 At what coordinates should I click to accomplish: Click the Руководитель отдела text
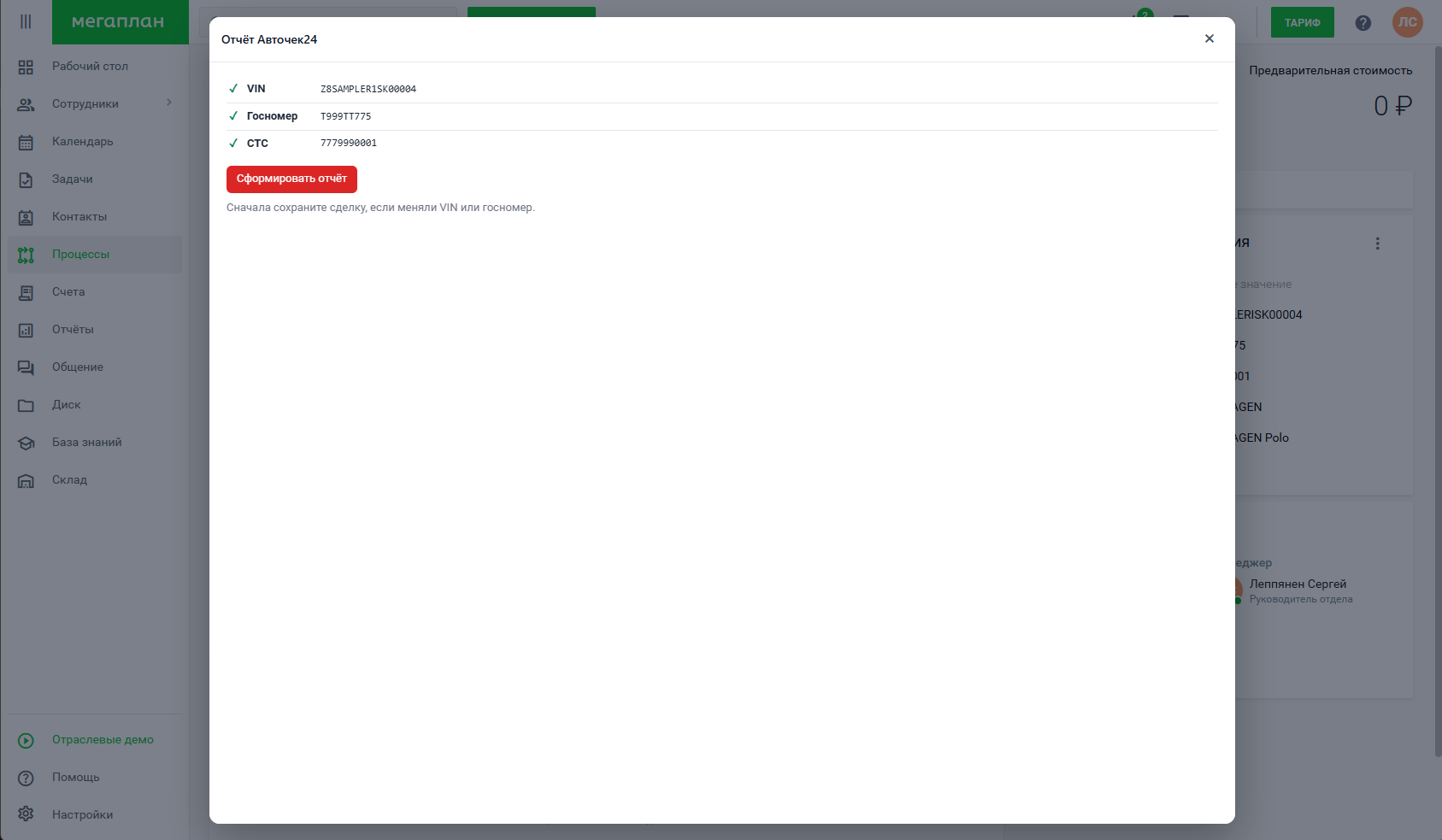coord(1301,600)
